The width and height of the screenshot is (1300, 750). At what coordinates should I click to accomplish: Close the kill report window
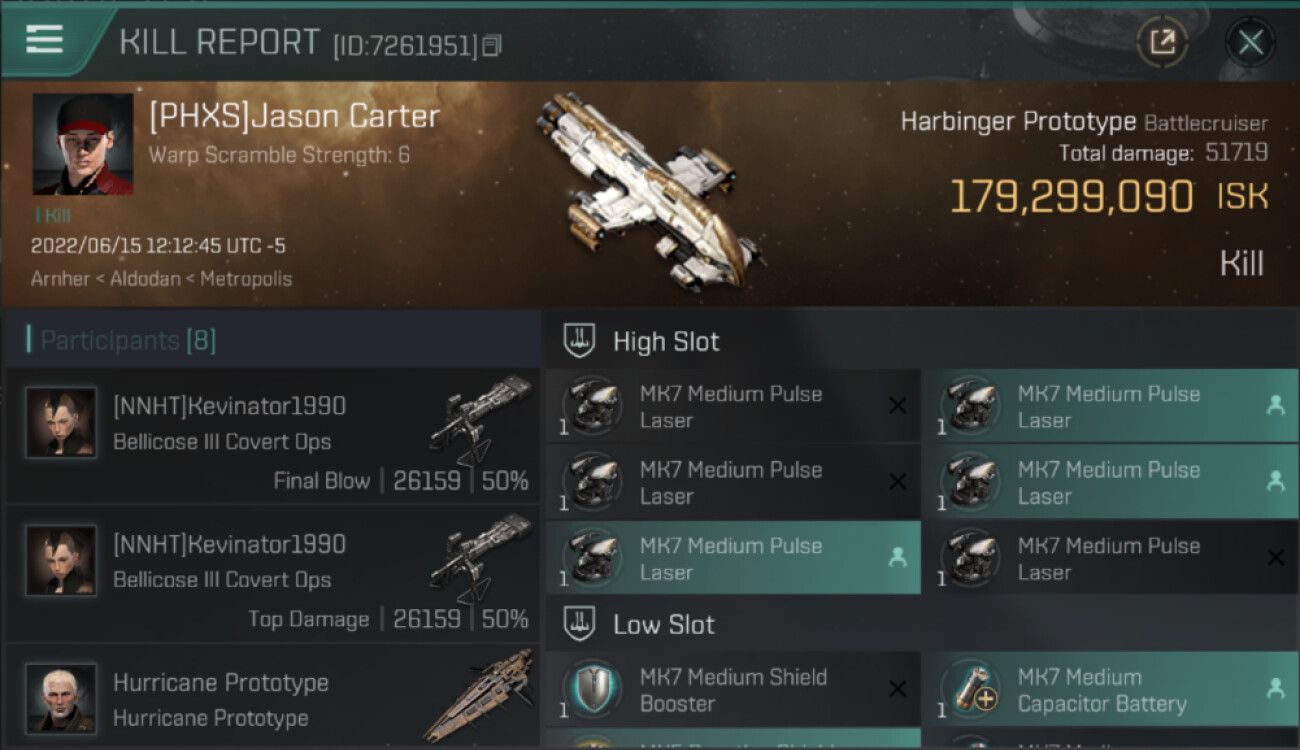[1250, 42]
